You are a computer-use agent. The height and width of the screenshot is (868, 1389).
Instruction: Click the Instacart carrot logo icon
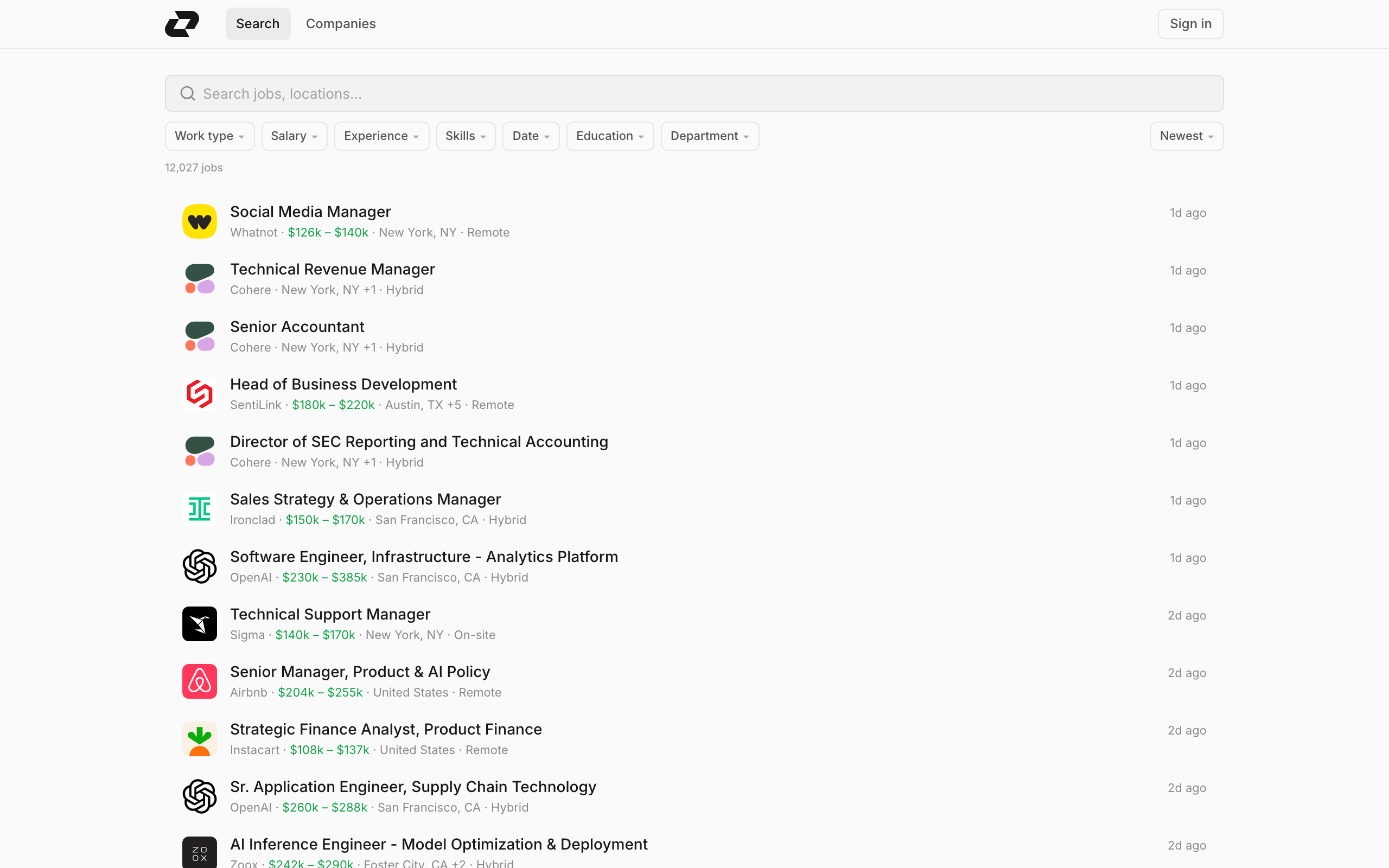199,738
